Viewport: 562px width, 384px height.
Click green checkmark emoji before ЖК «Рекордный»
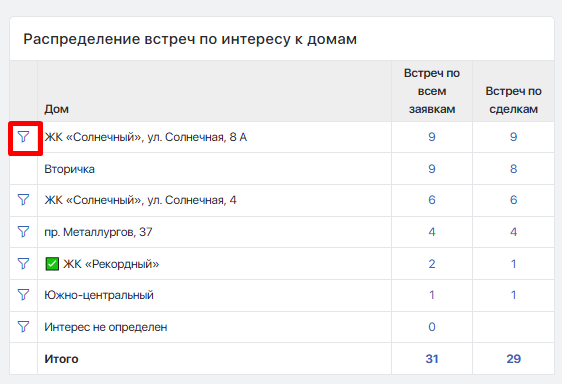52,264
